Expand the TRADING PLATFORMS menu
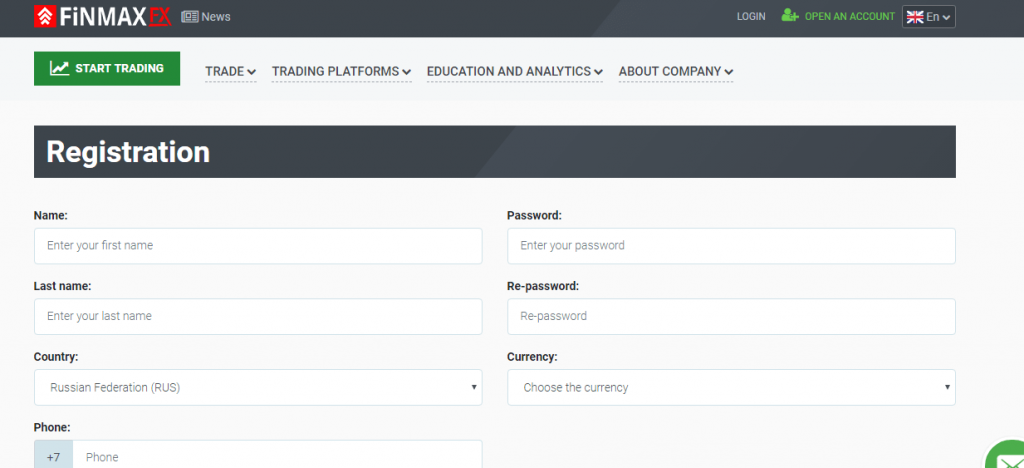 [x=342, y=72]
